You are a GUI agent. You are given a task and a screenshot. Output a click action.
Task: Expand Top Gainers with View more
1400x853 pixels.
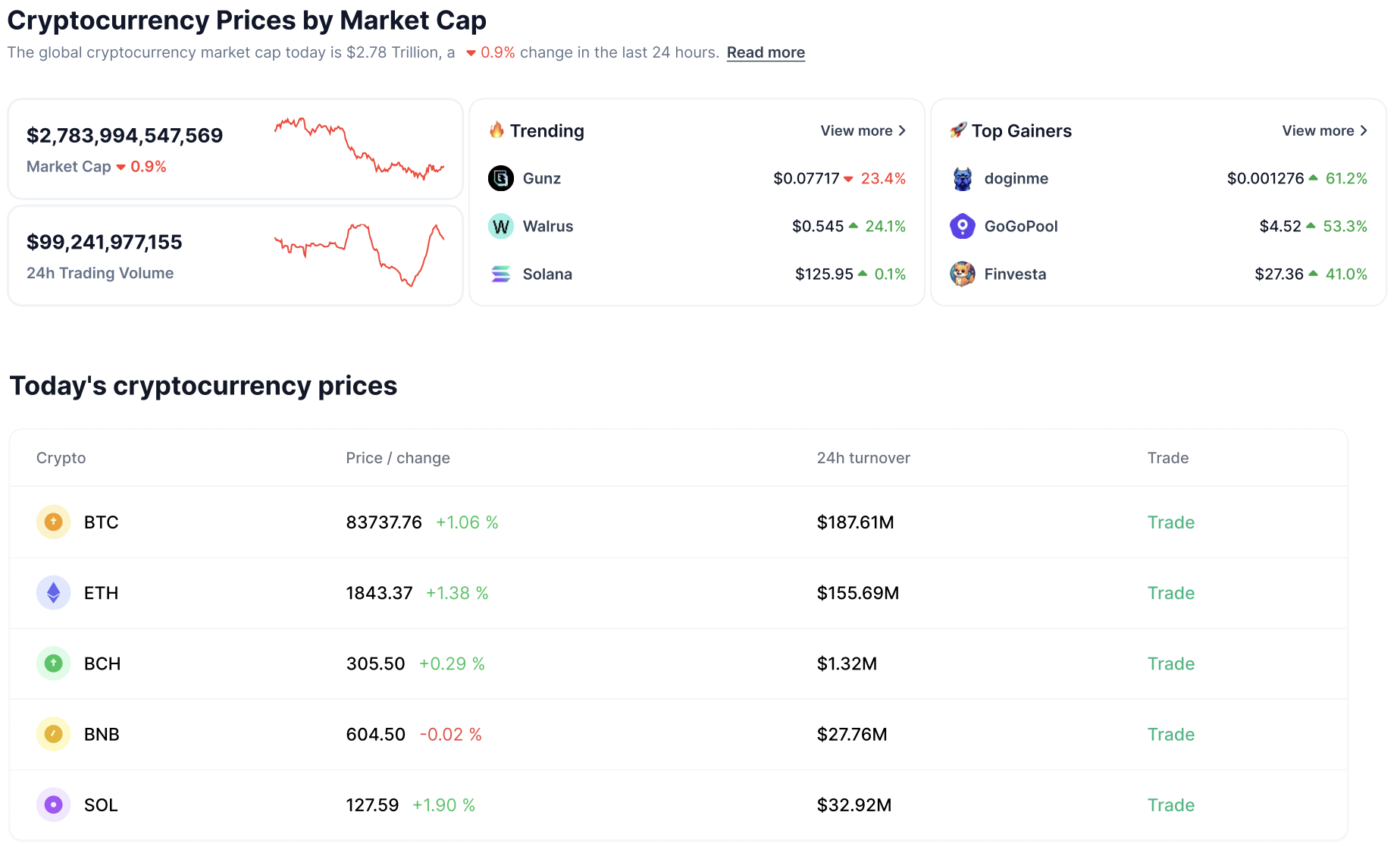[x=1324, y=130]
